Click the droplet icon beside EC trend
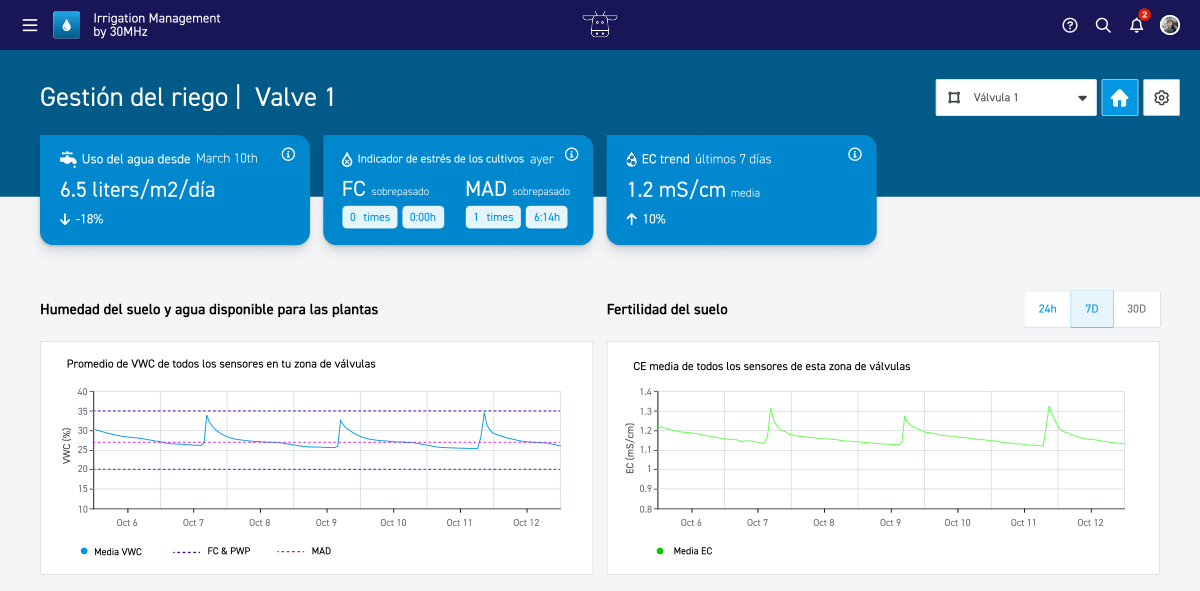1200x591 pixels. pyautogui.click(x=631, y=159)
